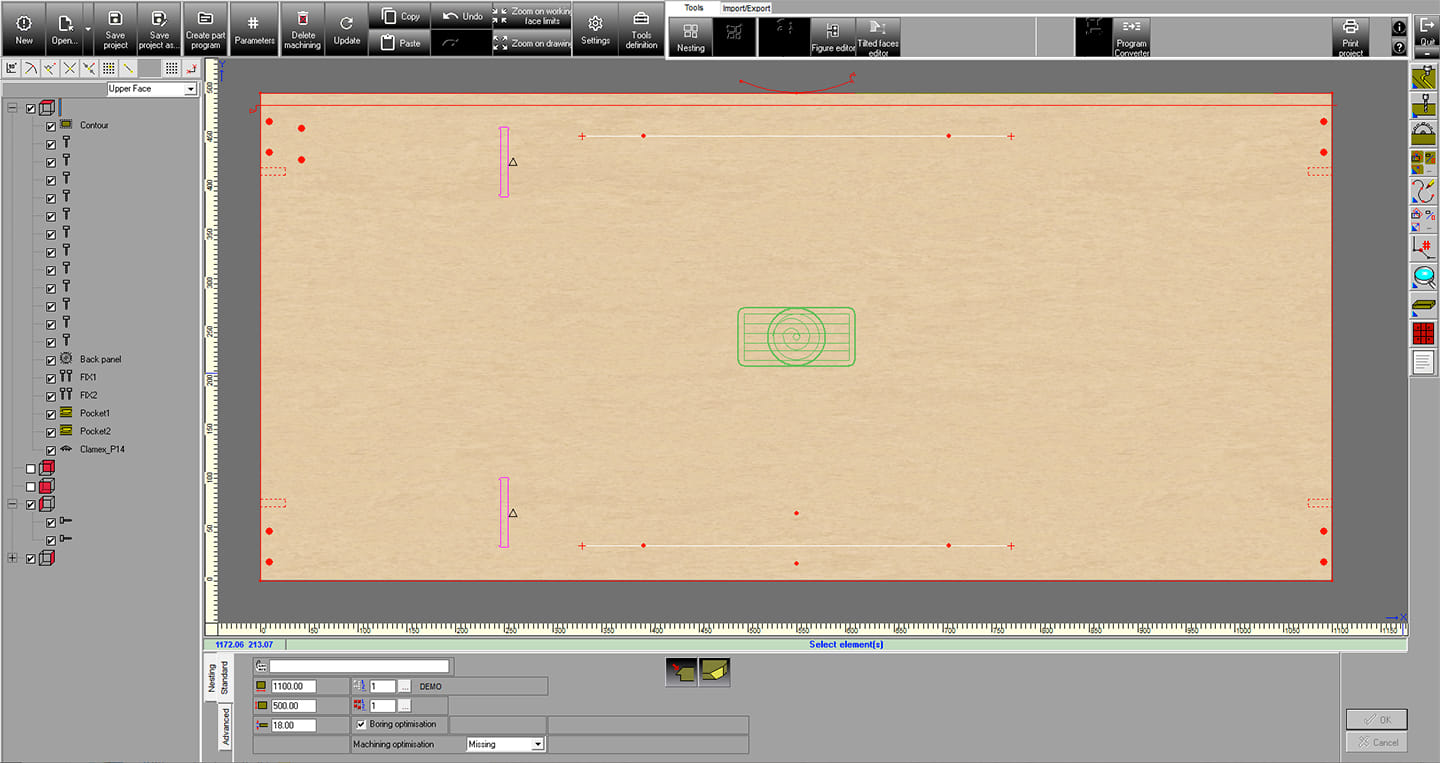Select the Back panel tree item
This screenshot has height=763, width=1440.
(101, 359)
